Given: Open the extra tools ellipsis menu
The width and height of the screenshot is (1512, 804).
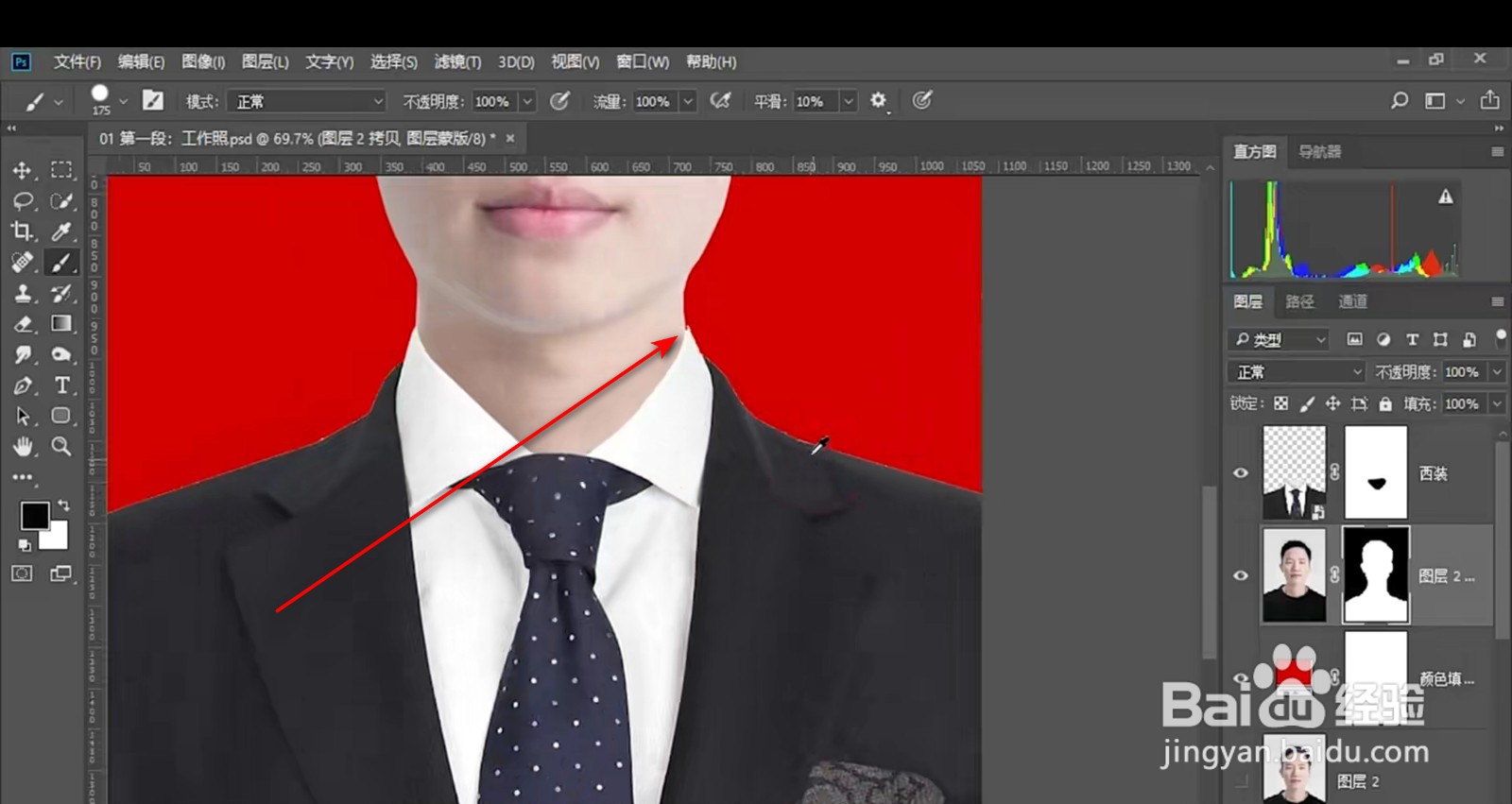Looking at the screenshot, I should coord(22,477).
